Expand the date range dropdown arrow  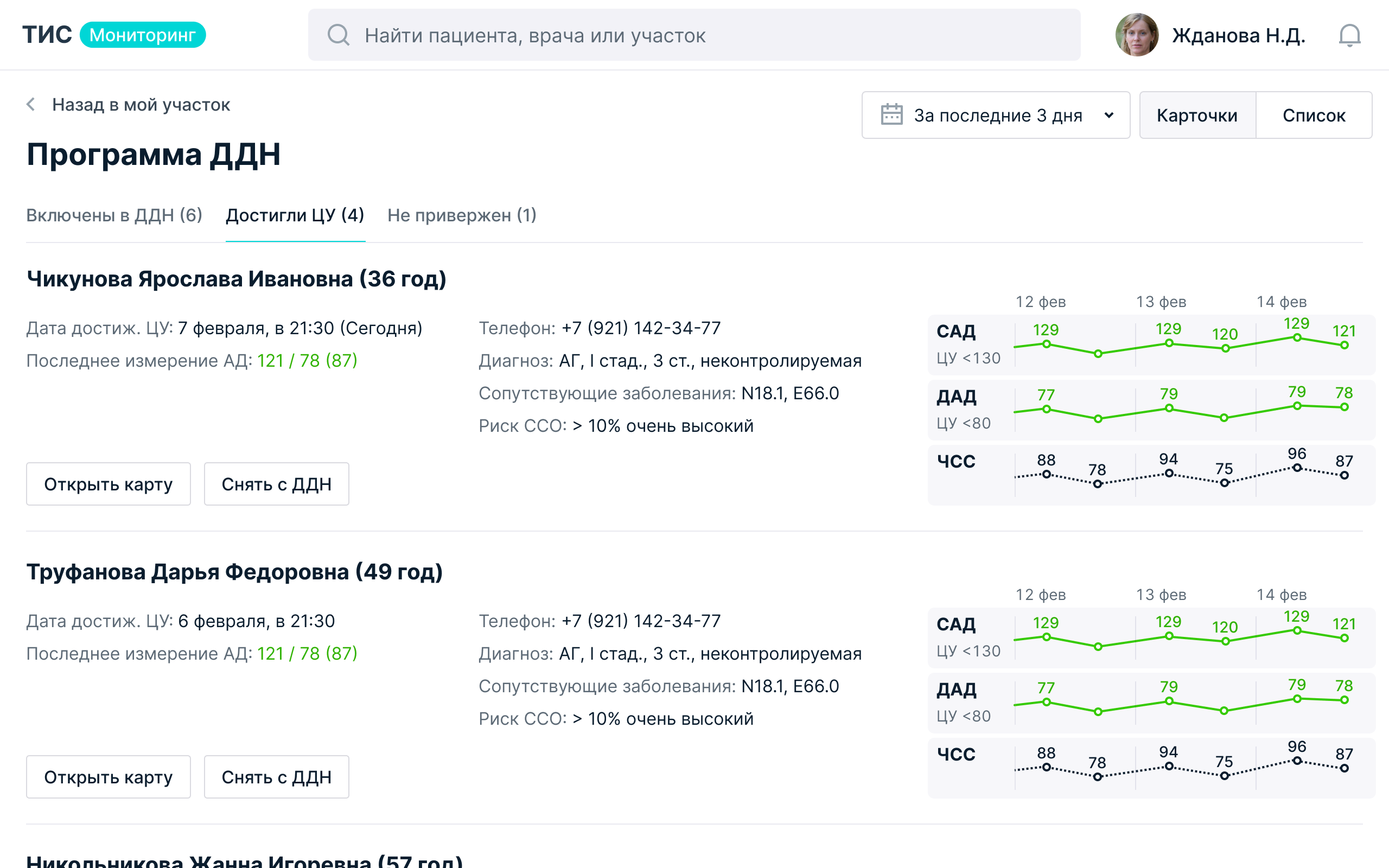click(x=1109, y=116)
